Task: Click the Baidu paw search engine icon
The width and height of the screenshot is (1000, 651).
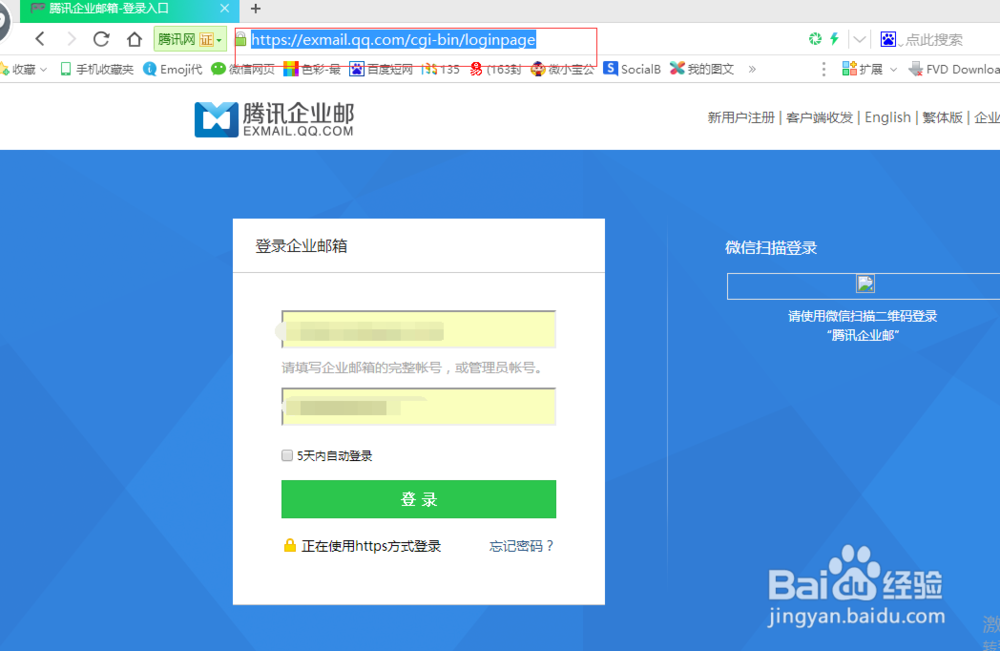Action: pyautogui.click(x=888, y=40)
